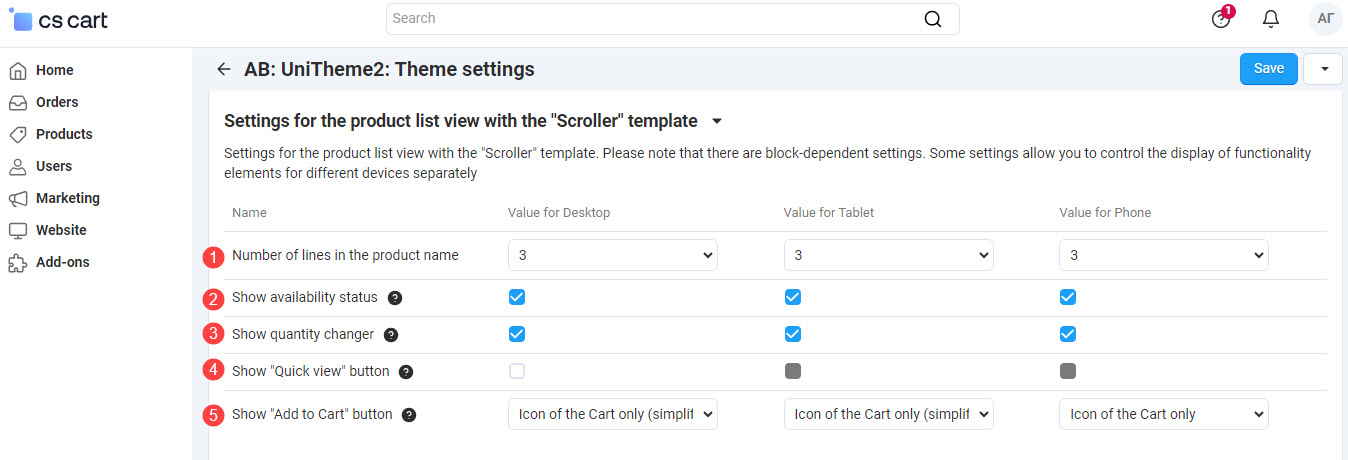Toggle quantity changer for Desktop
1348x460 pixels.
517,334
